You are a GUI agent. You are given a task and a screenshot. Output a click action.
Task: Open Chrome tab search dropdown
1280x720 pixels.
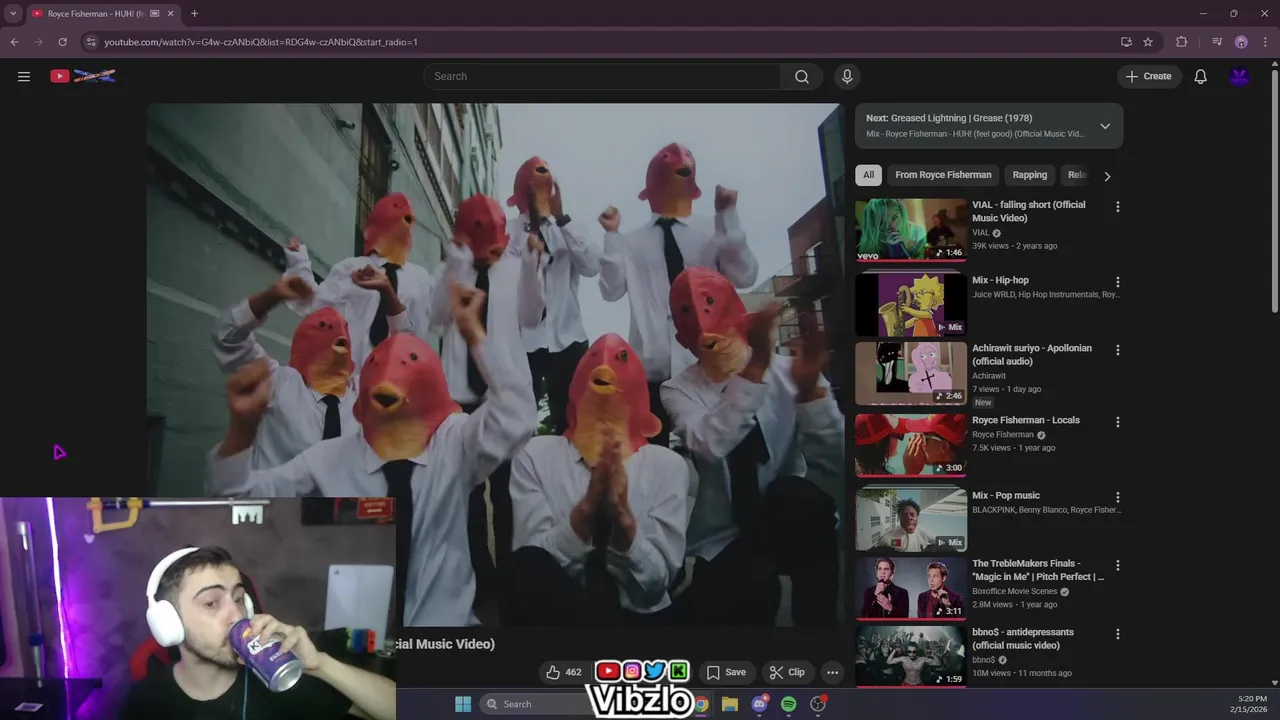click(x=13, y=13)
